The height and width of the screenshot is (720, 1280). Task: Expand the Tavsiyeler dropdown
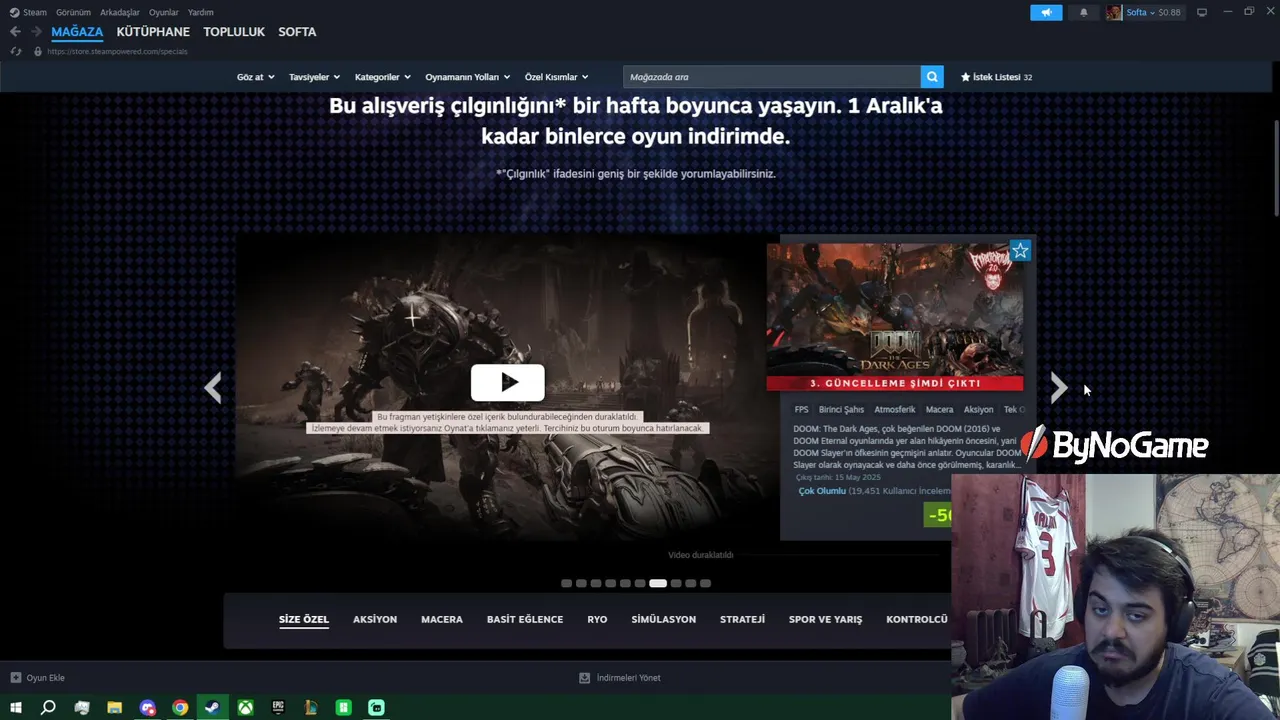(x=314, y=77)
